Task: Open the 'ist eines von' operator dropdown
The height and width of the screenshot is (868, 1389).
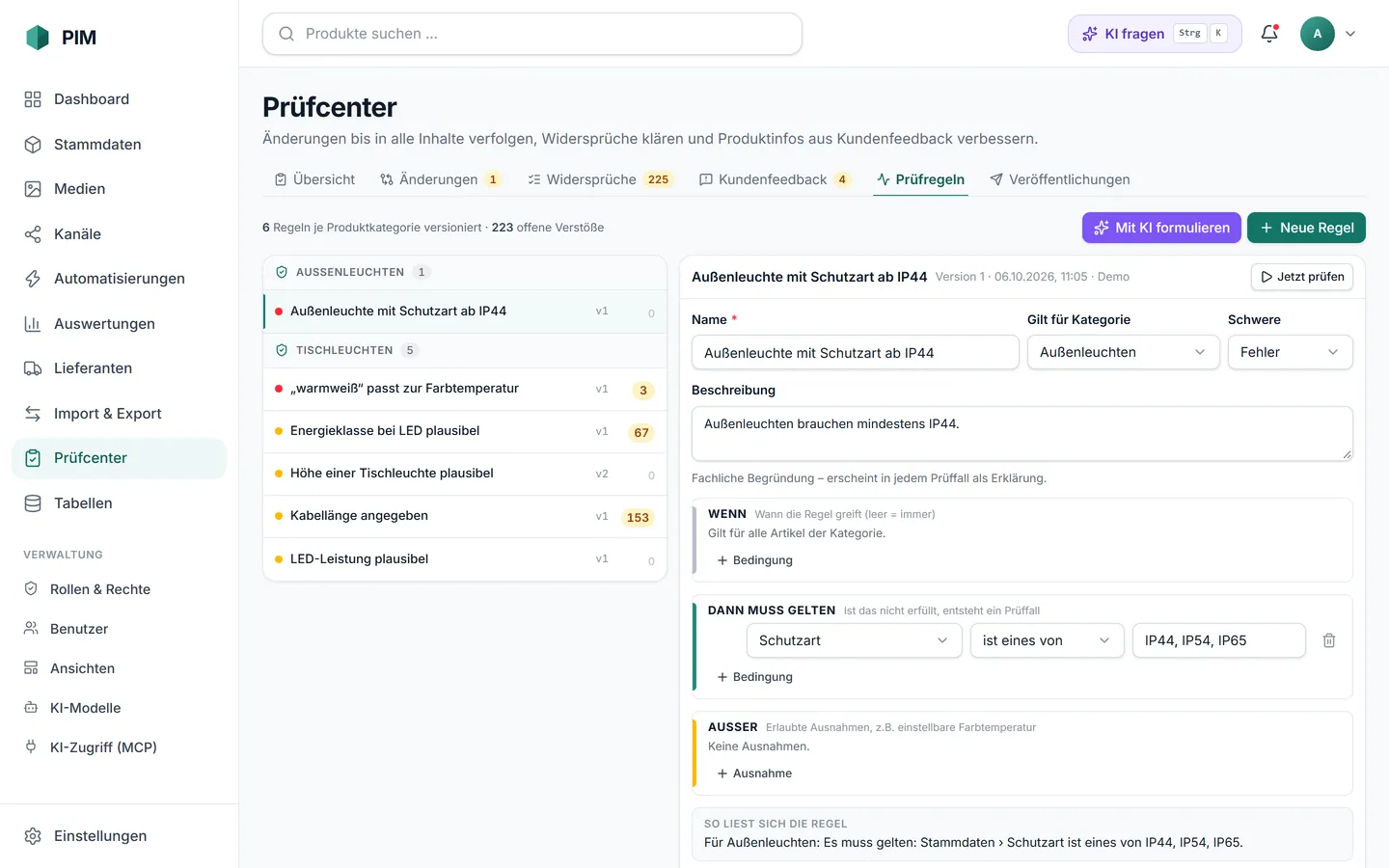Action: [1048, 640]
